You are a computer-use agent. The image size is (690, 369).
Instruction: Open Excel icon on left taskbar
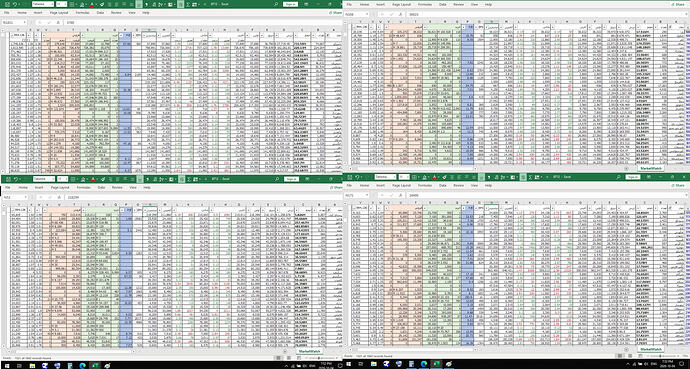tap(95, 364)
